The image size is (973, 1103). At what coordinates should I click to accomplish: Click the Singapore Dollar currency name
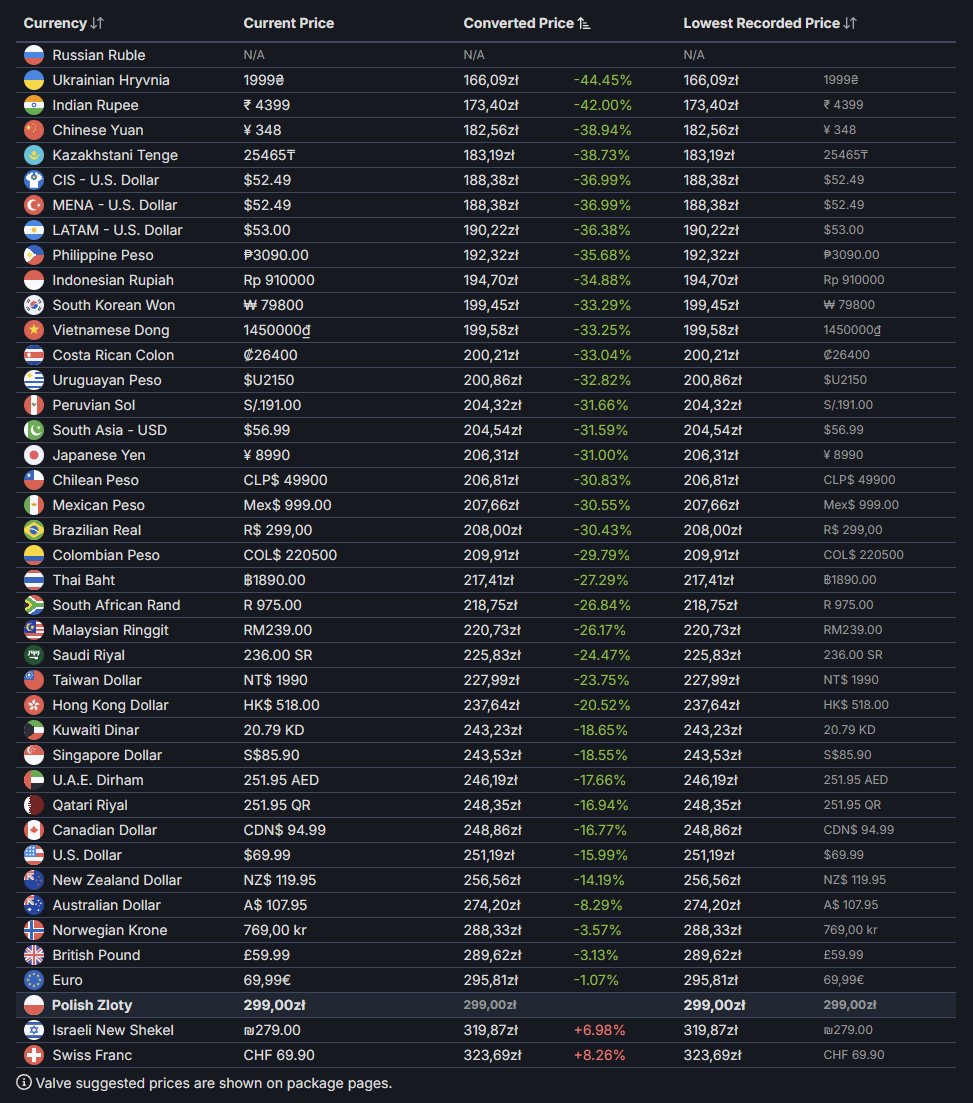click(x=107, y=755)
